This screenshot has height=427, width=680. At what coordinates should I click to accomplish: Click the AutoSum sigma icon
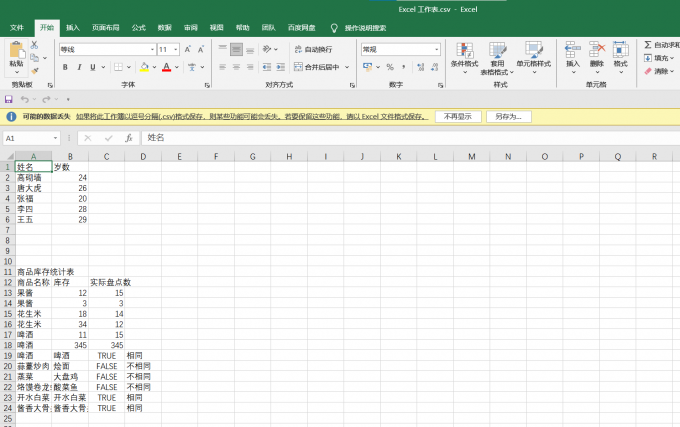(648, 45)
